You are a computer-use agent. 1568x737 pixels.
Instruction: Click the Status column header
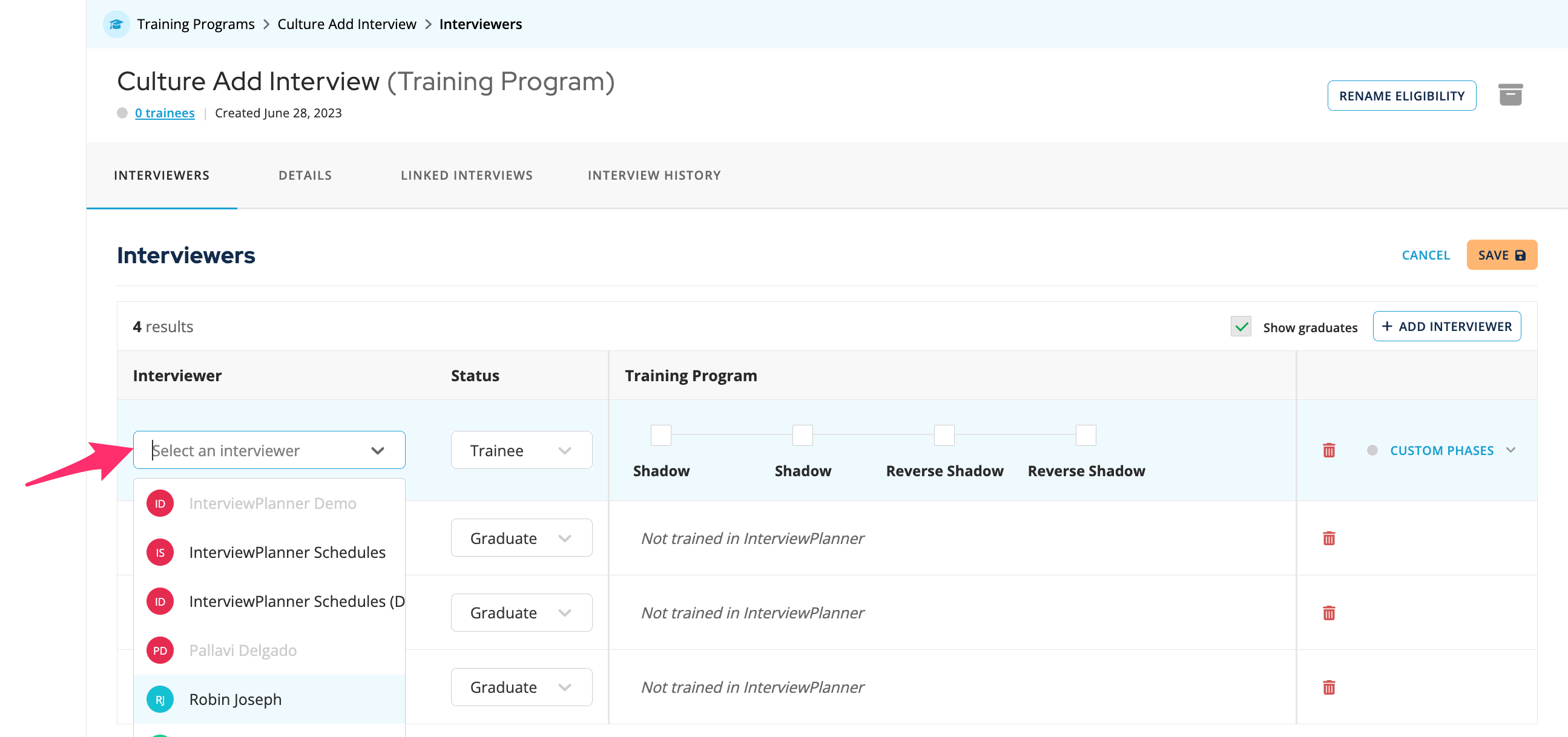pyautogui.click(x=475, y=376)
